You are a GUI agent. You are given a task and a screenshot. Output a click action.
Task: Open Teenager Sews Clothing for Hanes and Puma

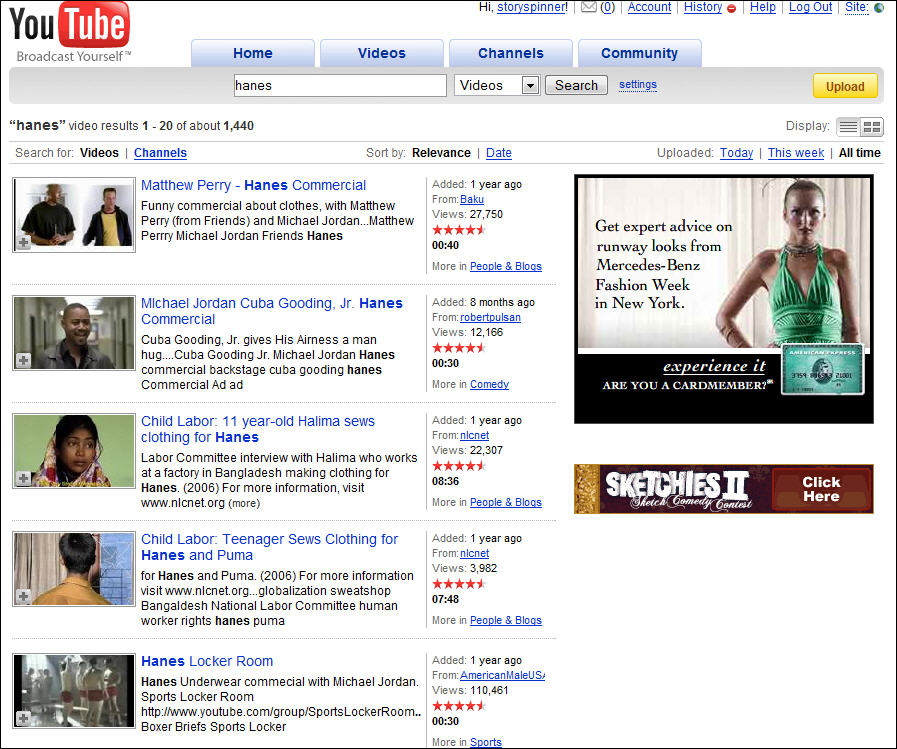click(x=269, y=547)
